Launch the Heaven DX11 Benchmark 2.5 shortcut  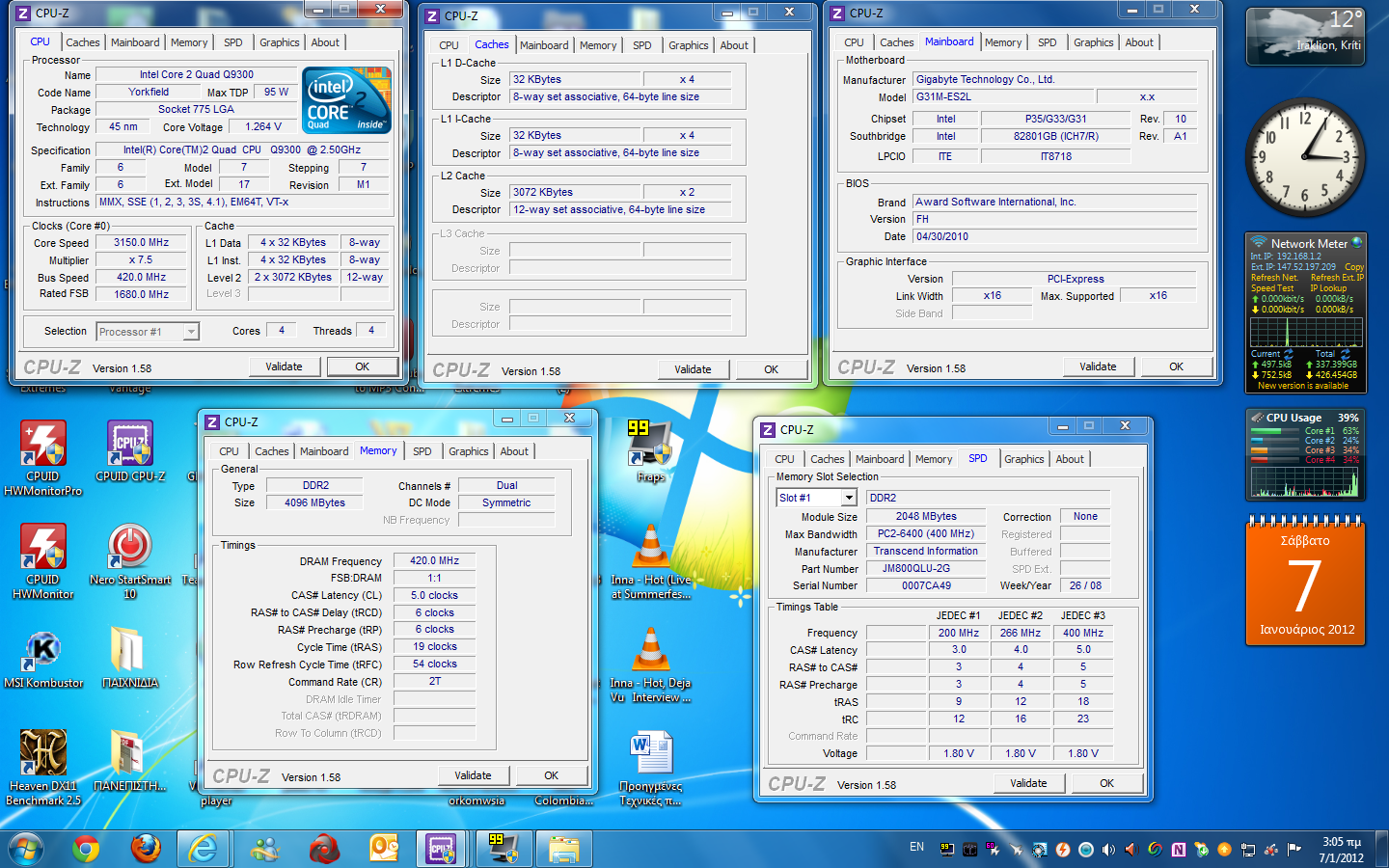click(x=43, y=767)
